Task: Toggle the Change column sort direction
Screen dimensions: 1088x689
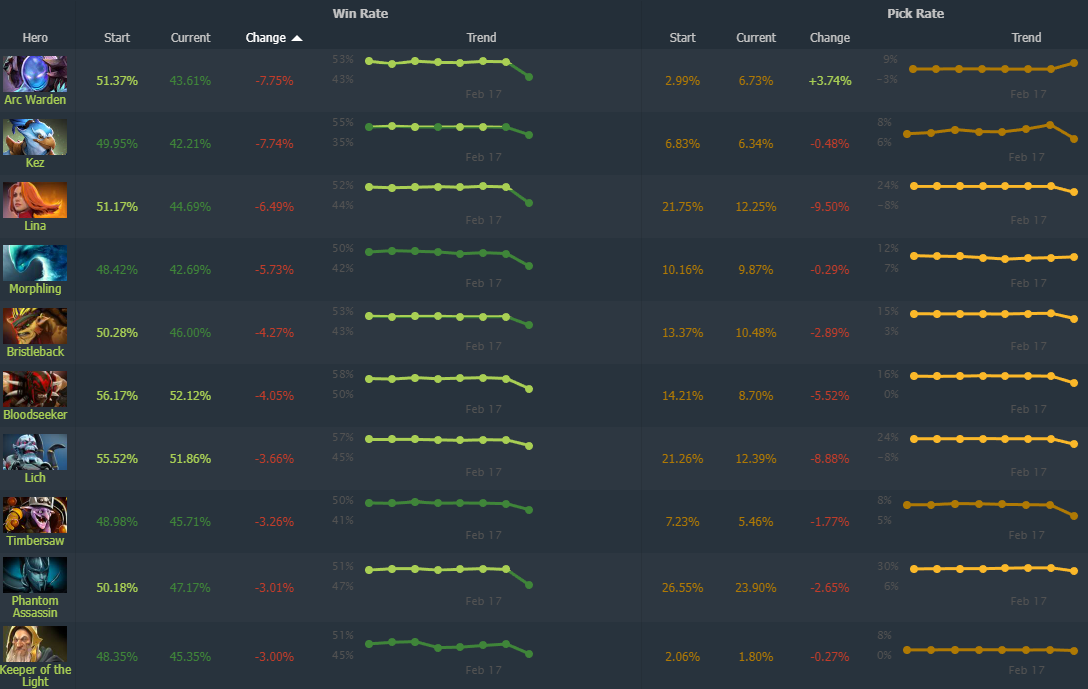Action: [274, 37]
